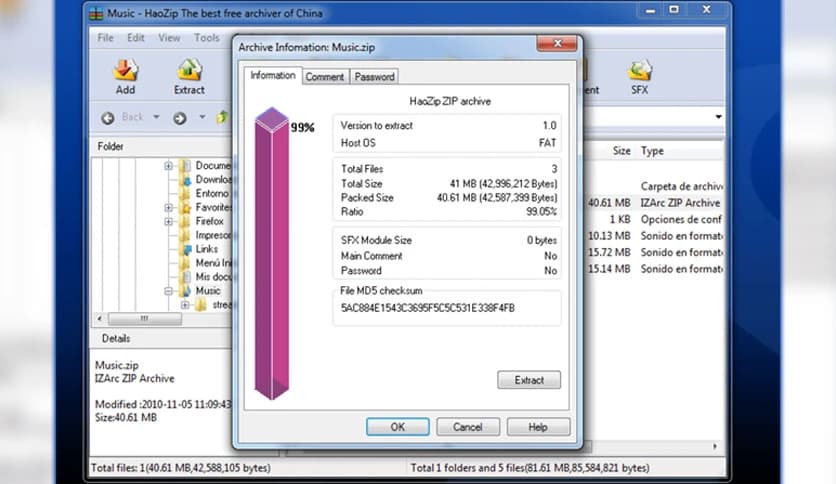Open the address bar dropdown arrow
Viewport: 836px width, 484px height.
click(x=718, y=118)
